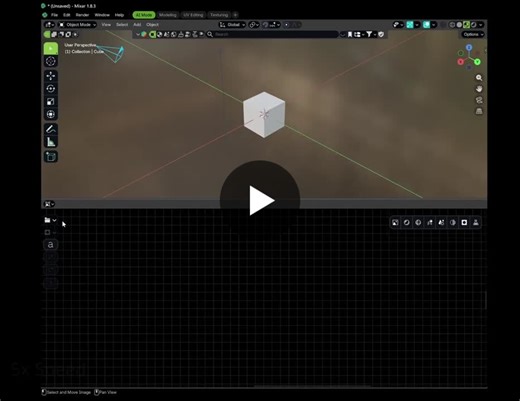Click the blue Z axis on navigation gizmo
The width and height of the screenshot is (520, 401).
point(469,47)
